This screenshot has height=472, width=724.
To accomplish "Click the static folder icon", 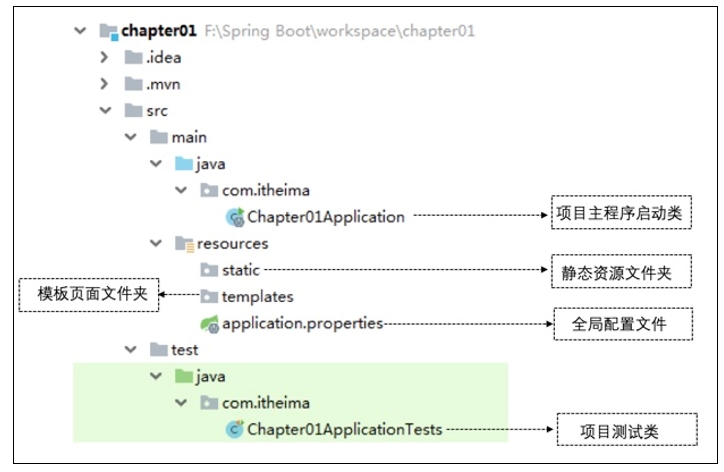I will click(209, 270).
